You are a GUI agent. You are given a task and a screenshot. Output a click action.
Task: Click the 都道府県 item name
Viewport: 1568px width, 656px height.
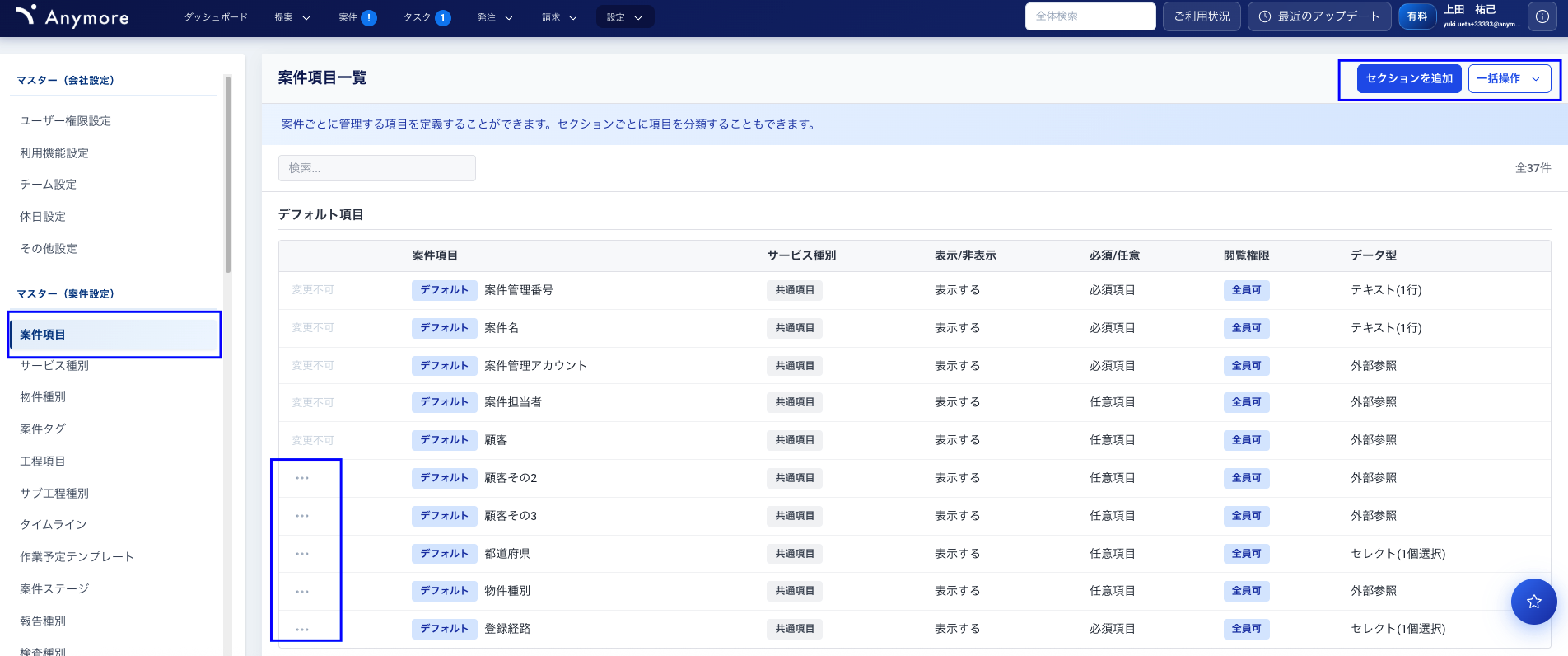pyautogui.click(x=507, y=554)
